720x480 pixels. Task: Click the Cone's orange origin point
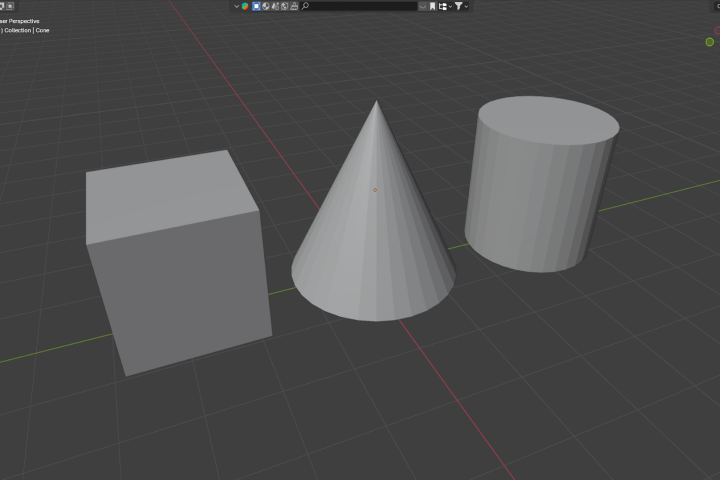pos(375,190)
